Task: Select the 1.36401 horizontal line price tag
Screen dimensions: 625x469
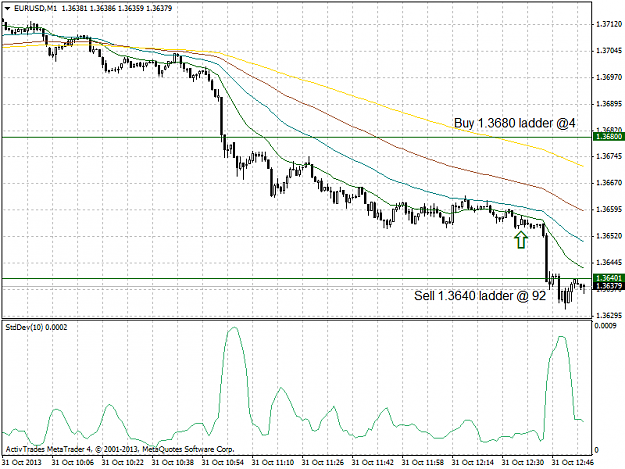Action: [609, 278]
